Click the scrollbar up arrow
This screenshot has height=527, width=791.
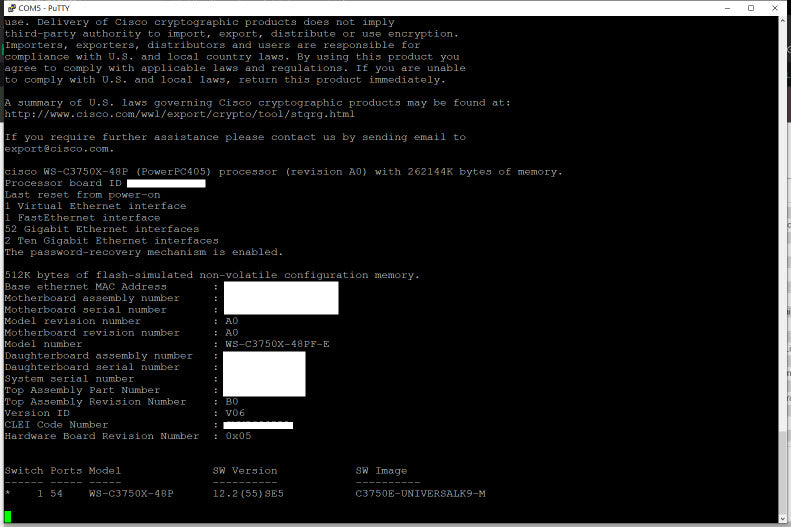[783, 21]
